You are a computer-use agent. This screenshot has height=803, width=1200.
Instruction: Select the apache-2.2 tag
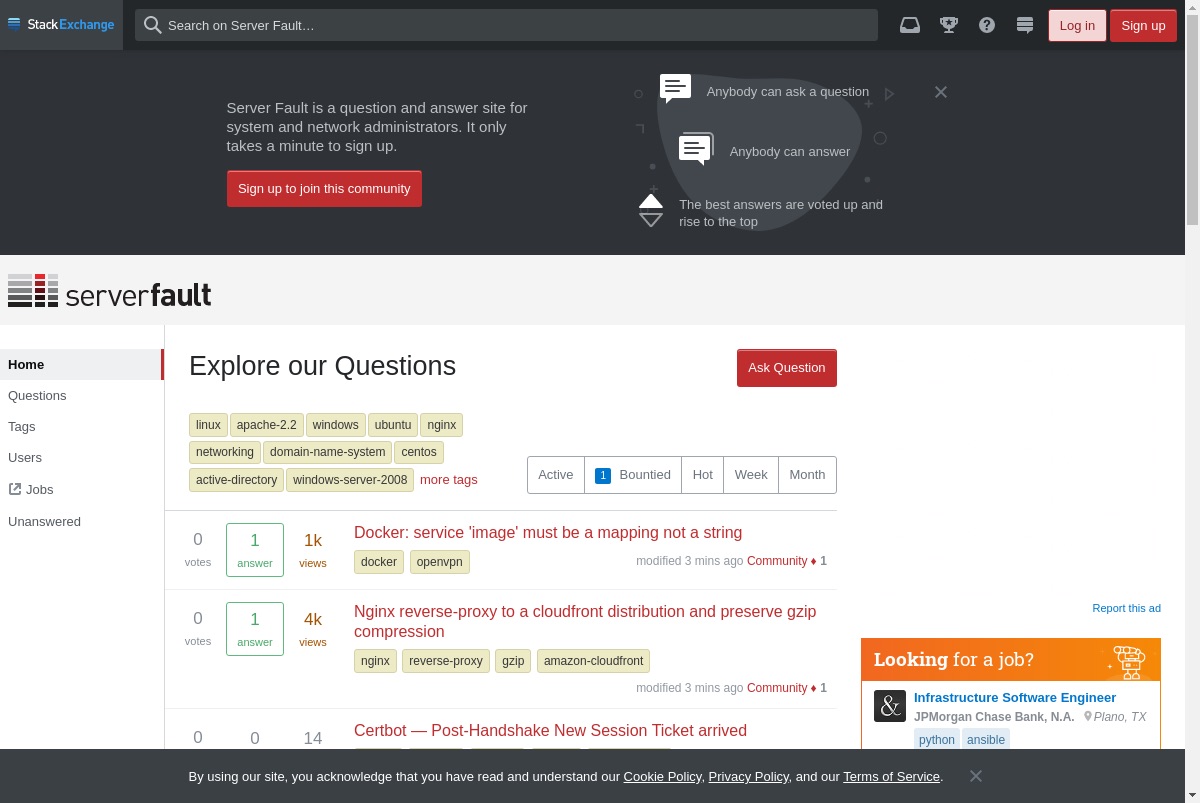coord(267,425)
